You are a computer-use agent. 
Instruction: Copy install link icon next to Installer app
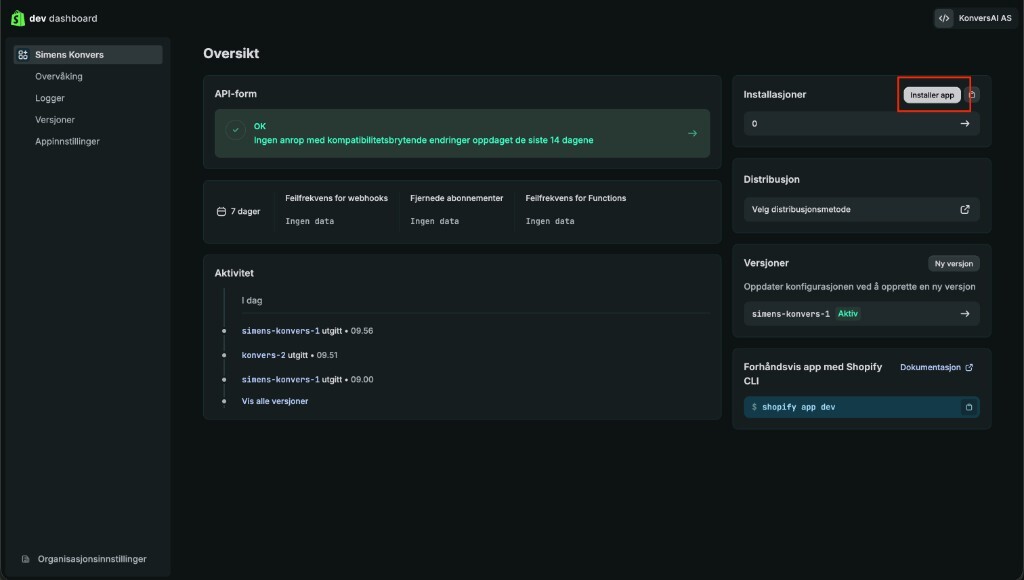972,95
